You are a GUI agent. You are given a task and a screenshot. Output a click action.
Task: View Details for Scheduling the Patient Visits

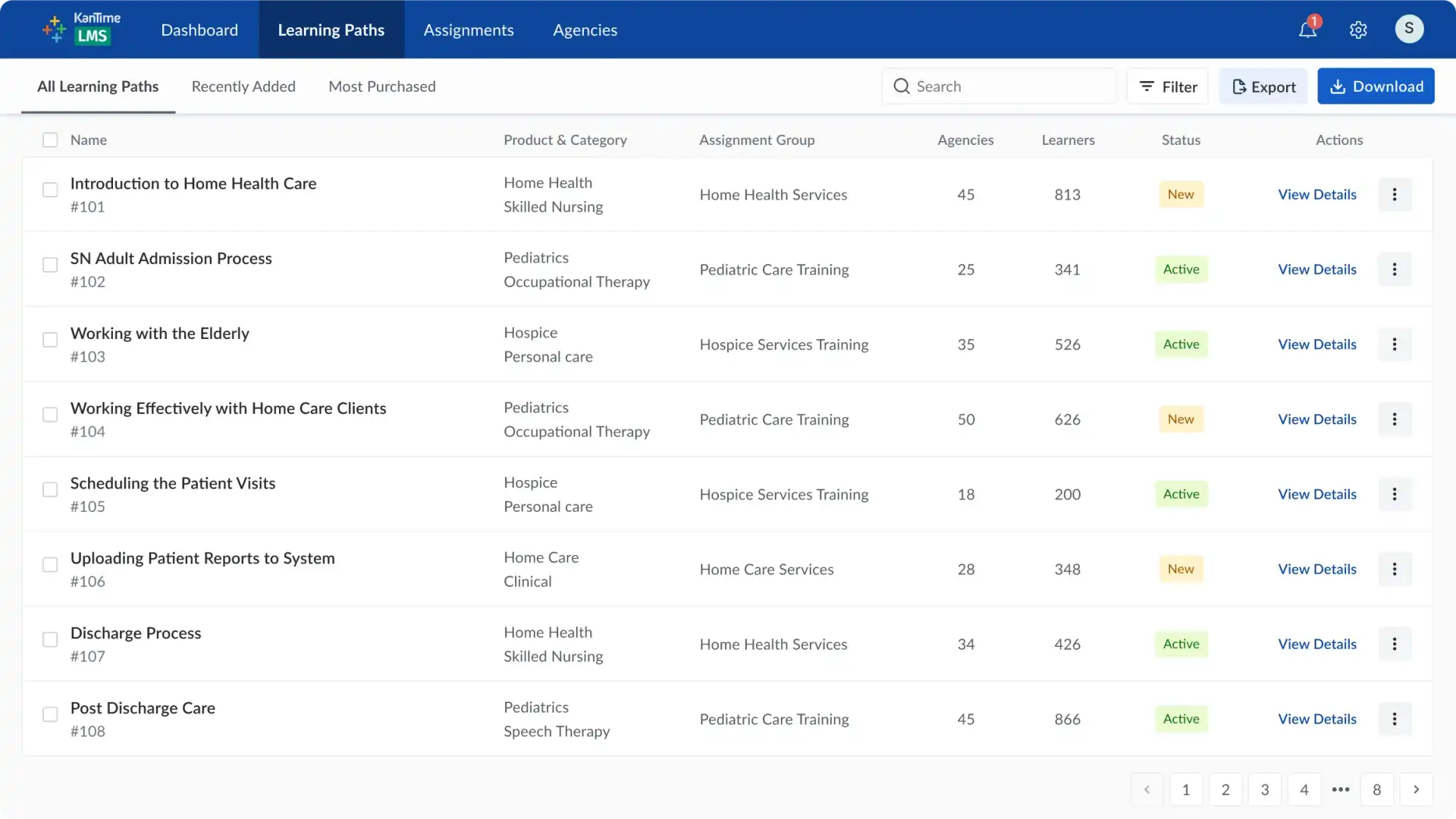click(1317, 494)
